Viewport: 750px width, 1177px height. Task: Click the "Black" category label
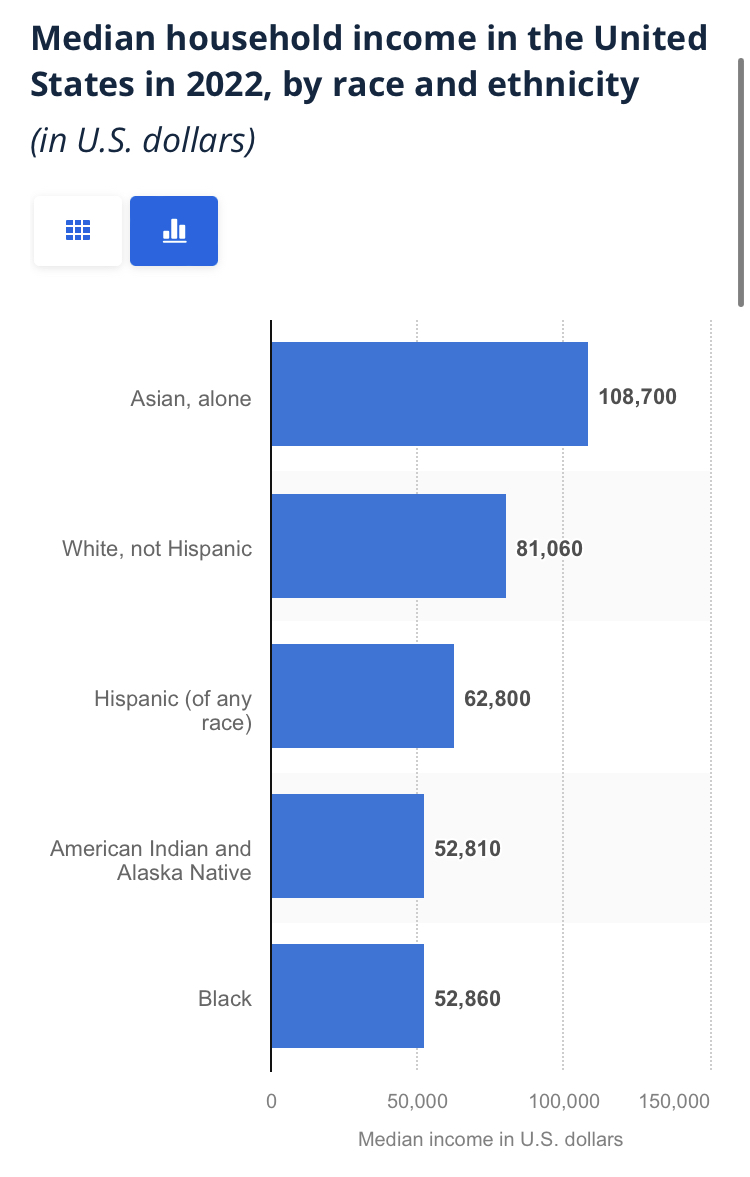225,998
